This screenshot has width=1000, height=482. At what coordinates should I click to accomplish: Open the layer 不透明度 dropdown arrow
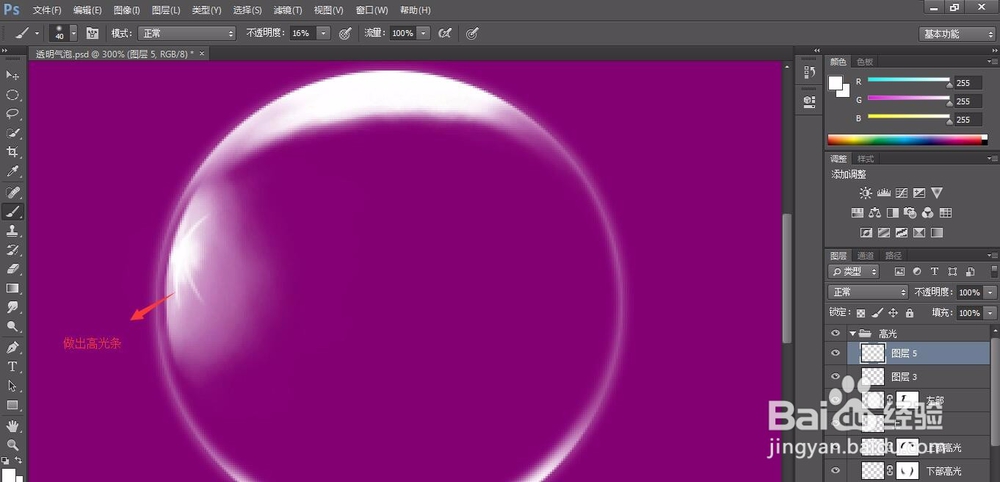pos(989,292)
